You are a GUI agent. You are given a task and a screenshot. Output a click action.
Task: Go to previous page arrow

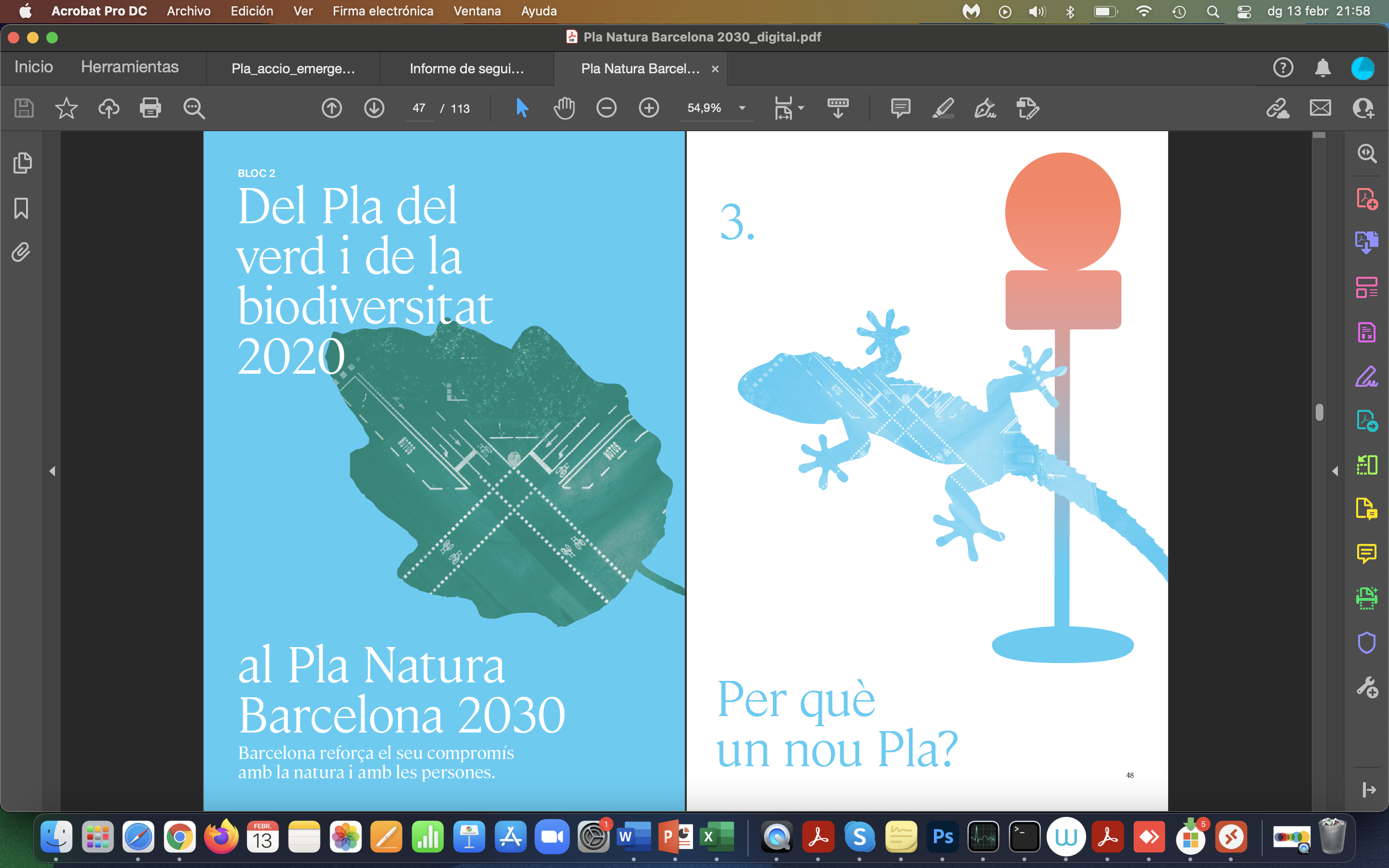[332, 108]
